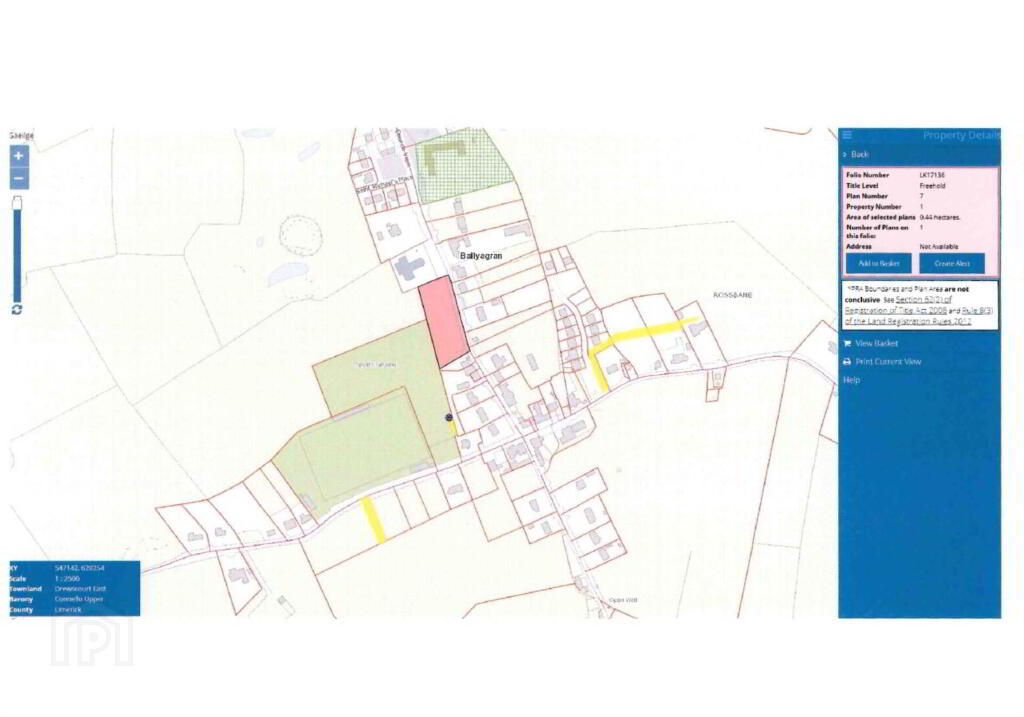Screen dimensions: 1024x717
Task: Switch language via Gaeilge link
Action: tap(22, 135)
